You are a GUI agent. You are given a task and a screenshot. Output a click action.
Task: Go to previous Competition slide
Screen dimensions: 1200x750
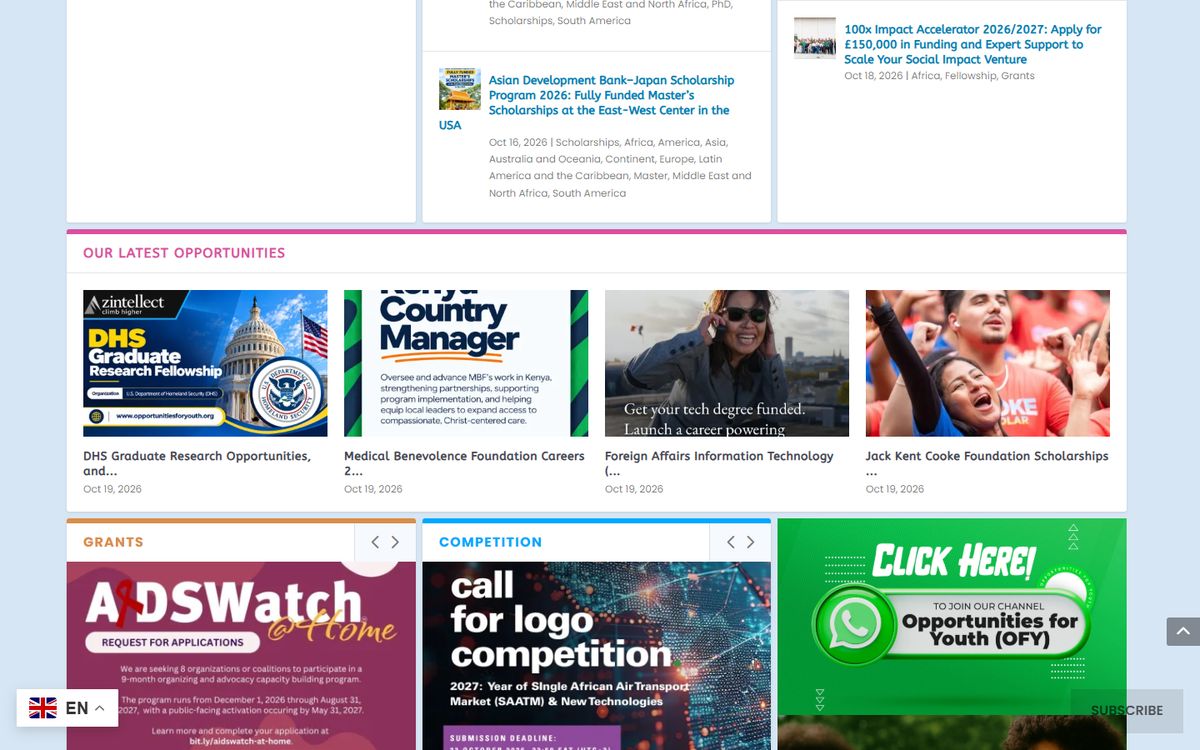(x=730, y=542)
